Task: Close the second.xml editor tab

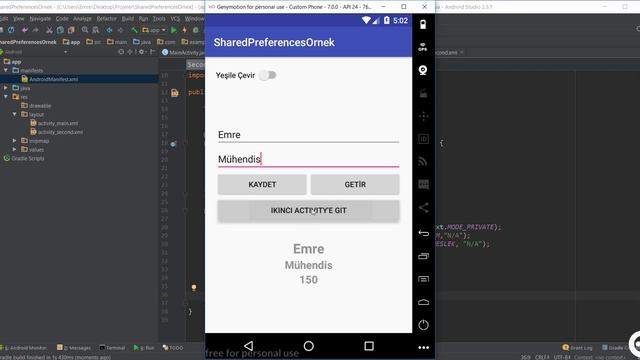Action: click(x=462, y=52)
